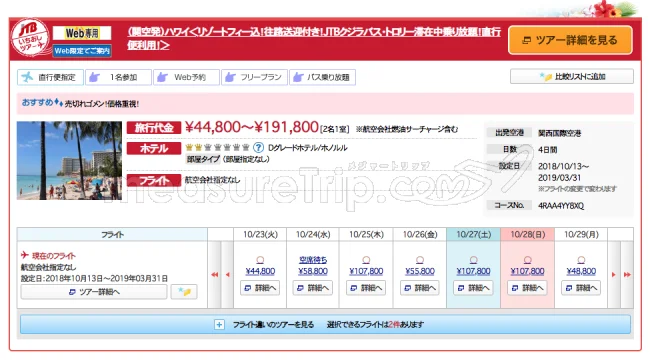Select the 10/26(金) date column header
The height and width of the screenshot is (362, 650).
420,234
